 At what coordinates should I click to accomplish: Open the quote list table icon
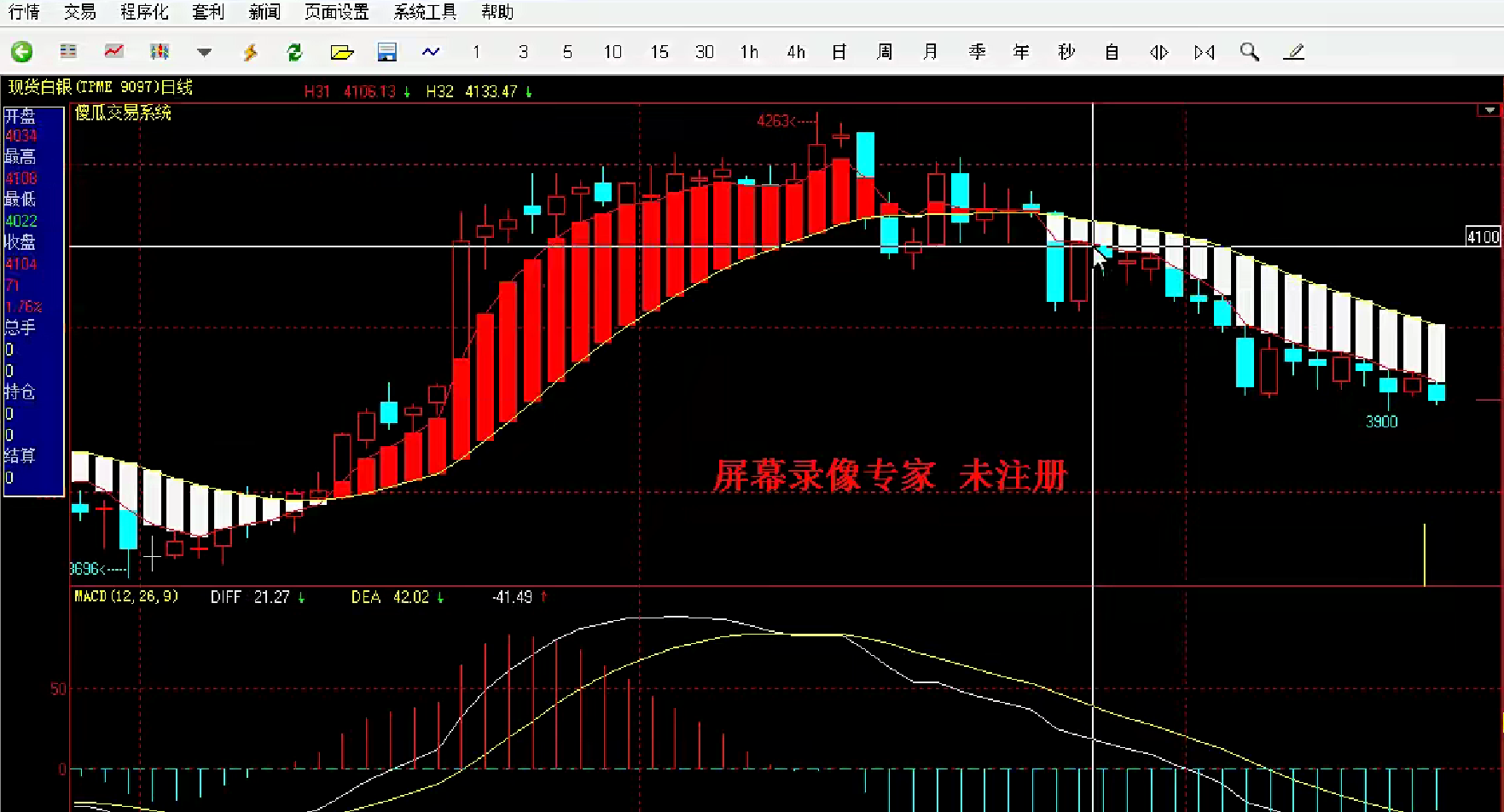pos(68,52)
